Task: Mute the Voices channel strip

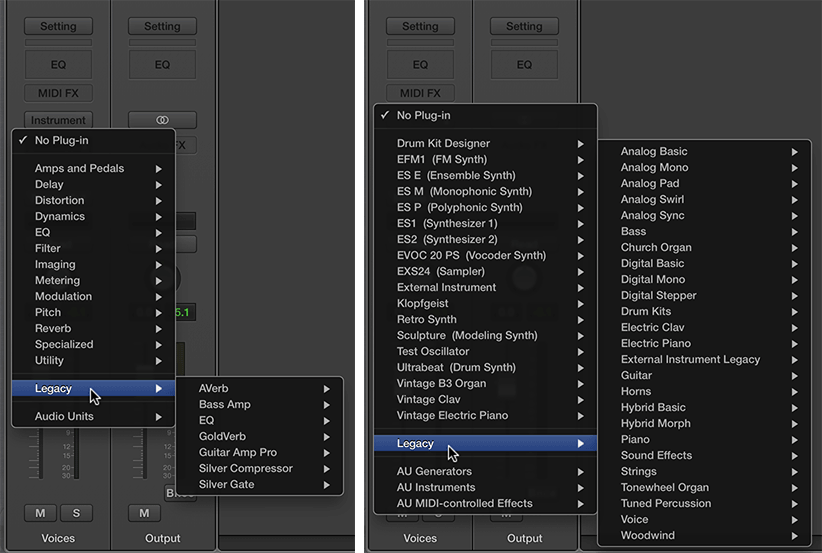Action: point(40,513)
